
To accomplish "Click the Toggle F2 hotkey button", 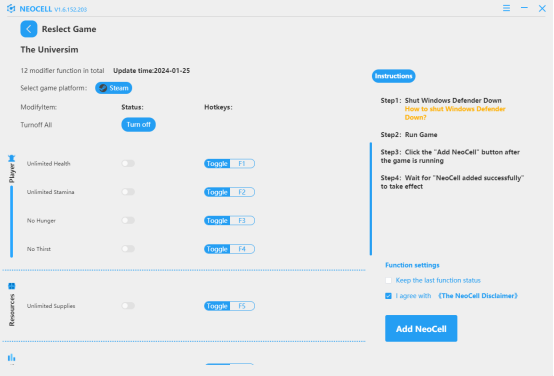I will click(x=229, y=192).
